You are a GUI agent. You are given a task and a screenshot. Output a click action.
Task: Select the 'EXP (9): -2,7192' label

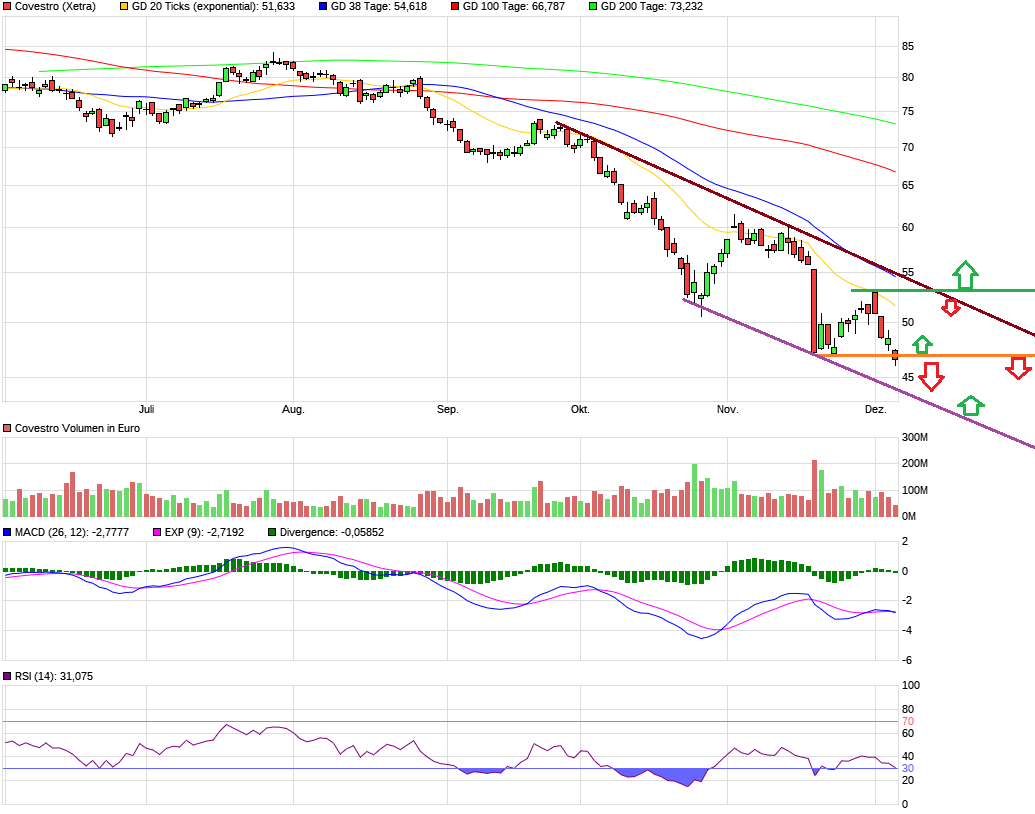coord(204,532)
